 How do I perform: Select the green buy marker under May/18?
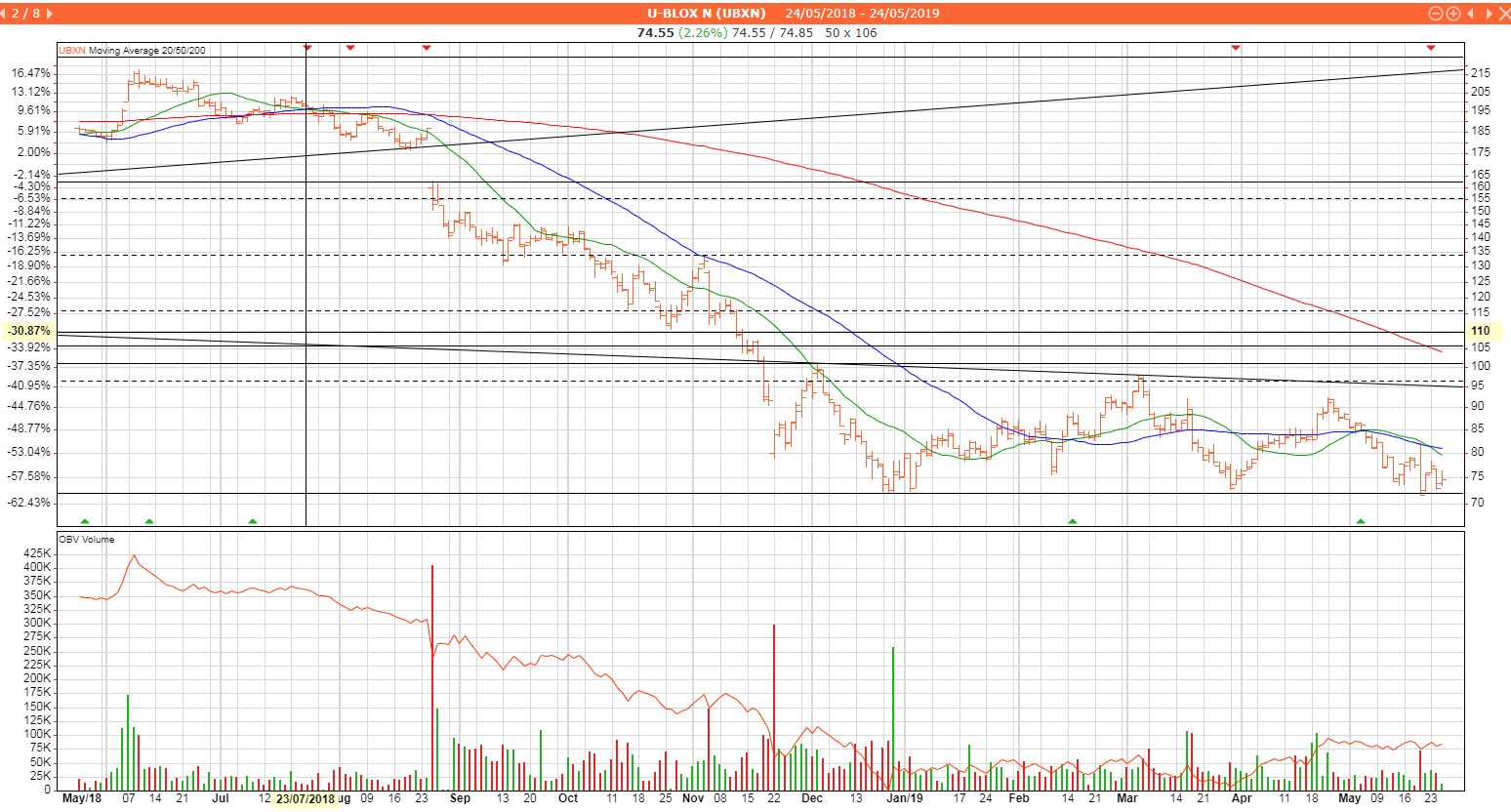pos(84,521)
